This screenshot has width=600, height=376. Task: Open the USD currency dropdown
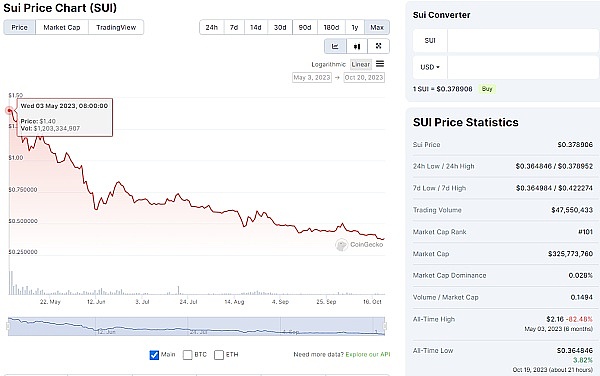[430, 67]
